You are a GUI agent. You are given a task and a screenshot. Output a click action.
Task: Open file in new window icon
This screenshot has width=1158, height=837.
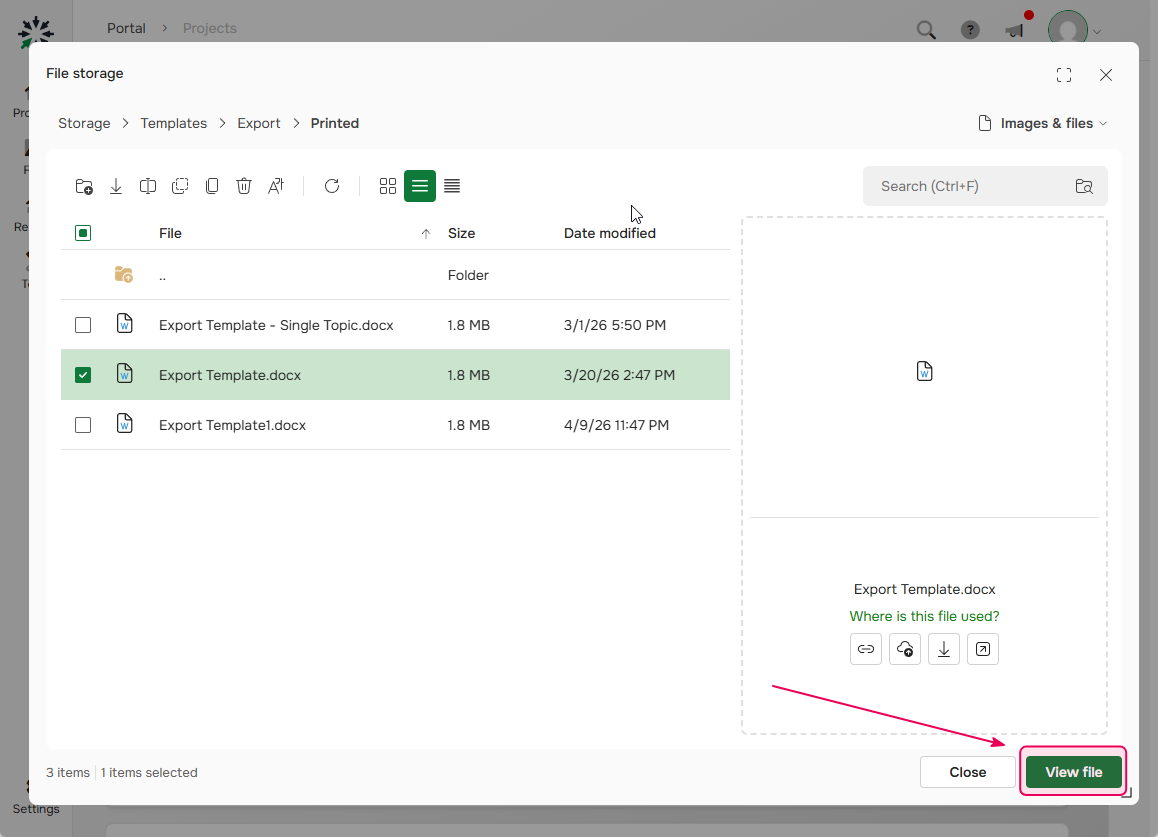tap(983, 649)
